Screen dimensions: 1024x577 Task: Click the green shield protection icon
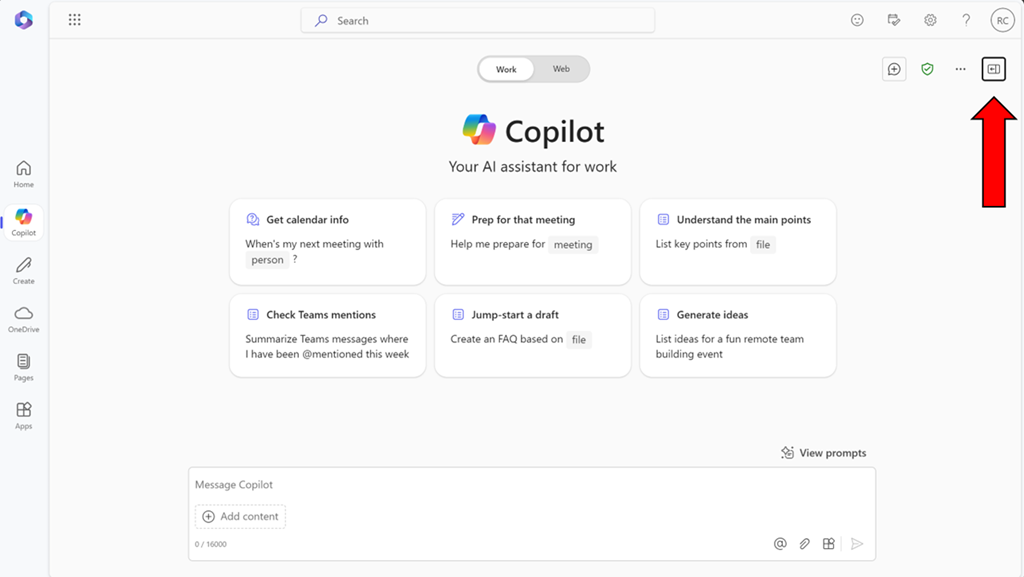click(x=927, y=69)
